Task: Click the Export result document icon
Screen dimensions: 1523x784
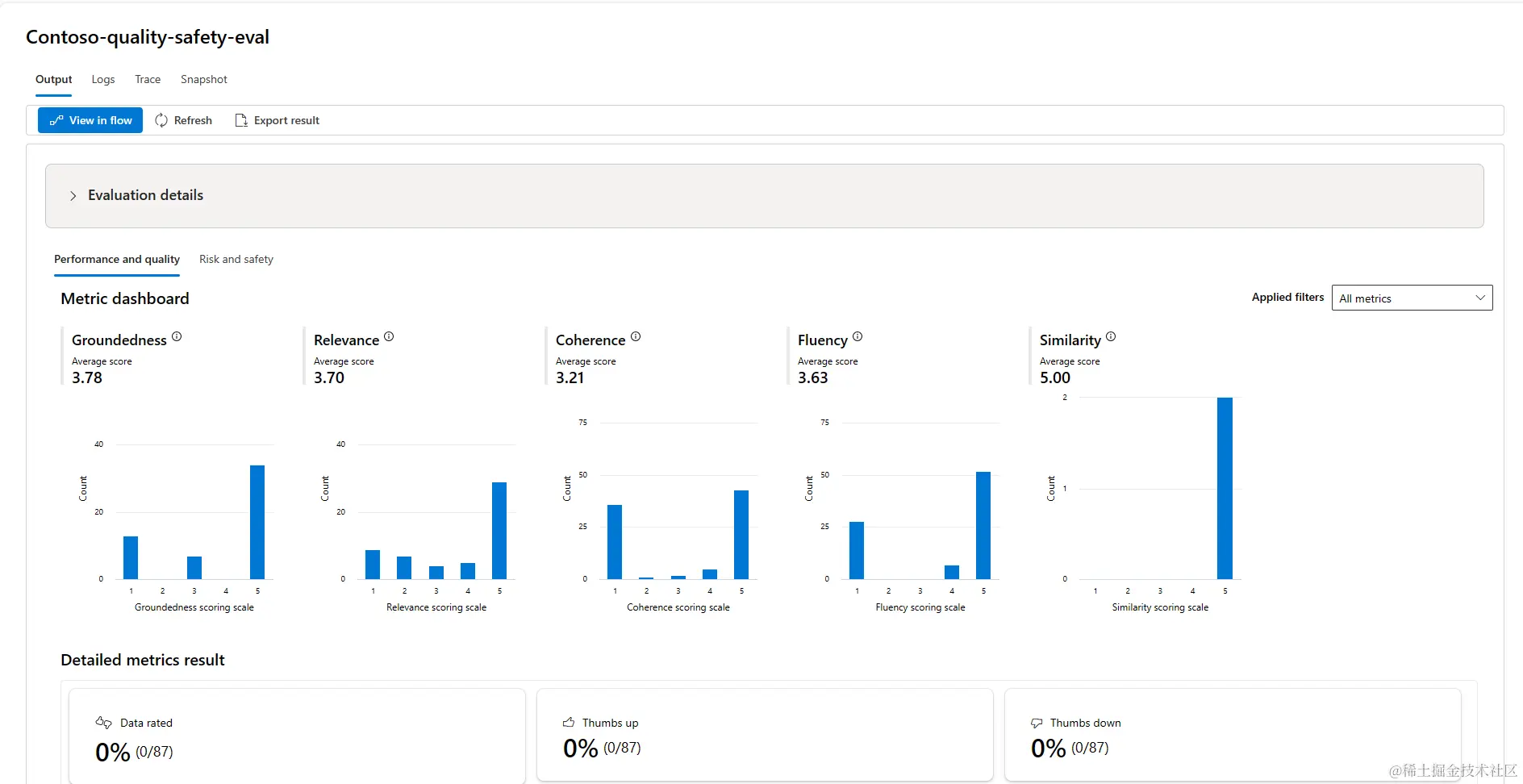Action: coord(240,120)
